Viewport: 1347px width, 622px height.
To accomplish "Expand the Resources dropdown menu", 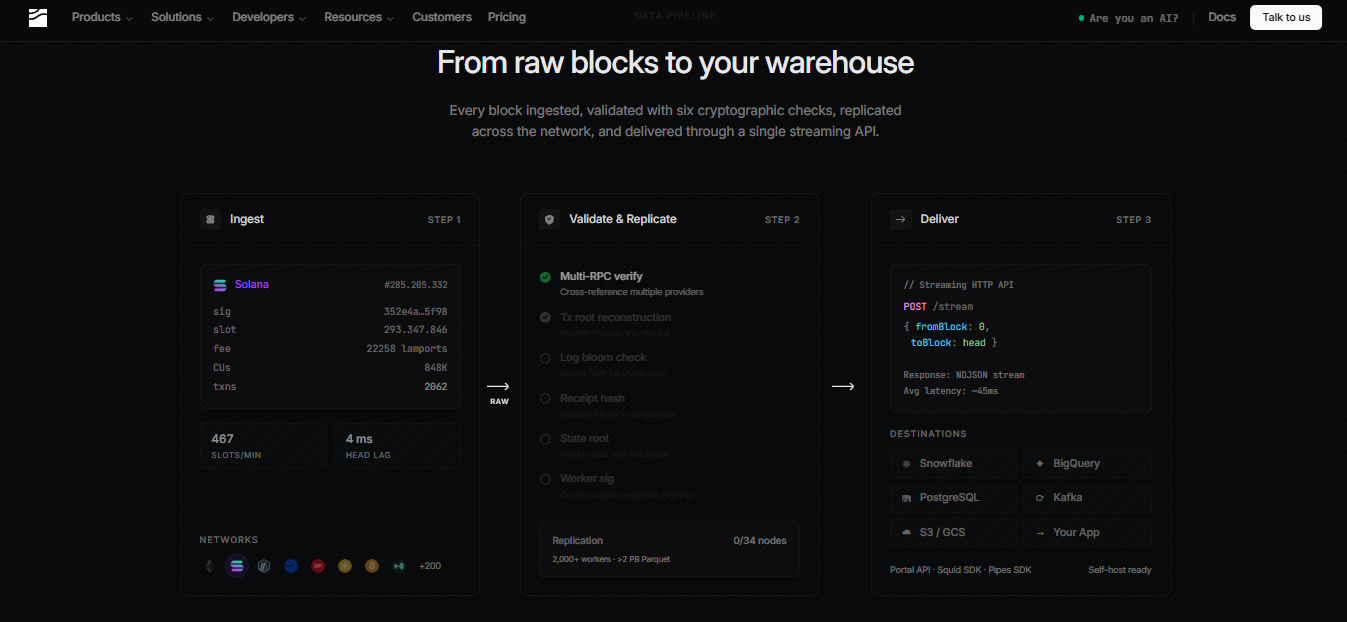I will [x=359, y=17].
